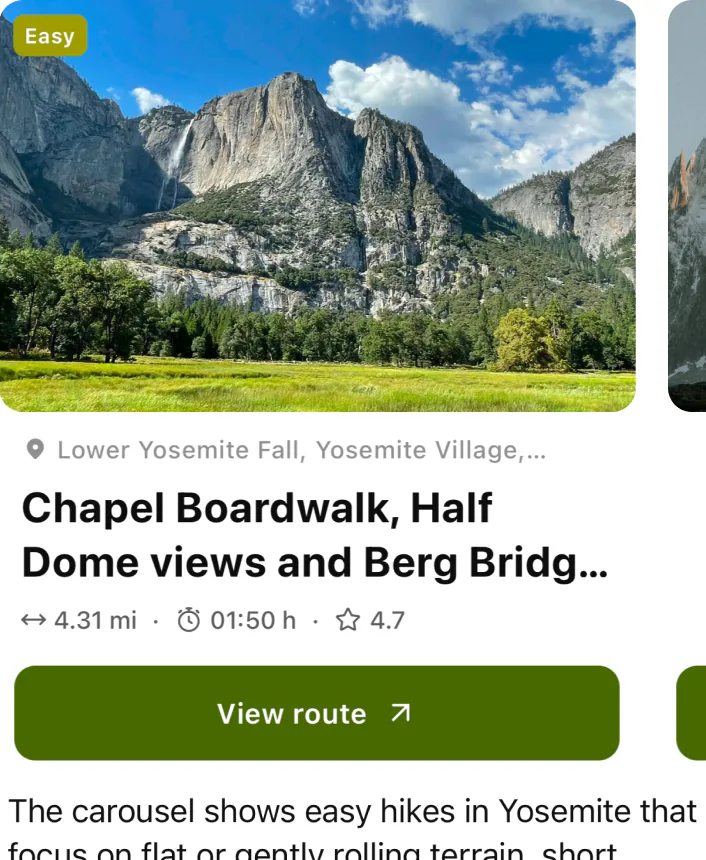
Task: Expand the Lower Yosemite Fall location text
Action: pyautogui.click(x=300, y=450)
